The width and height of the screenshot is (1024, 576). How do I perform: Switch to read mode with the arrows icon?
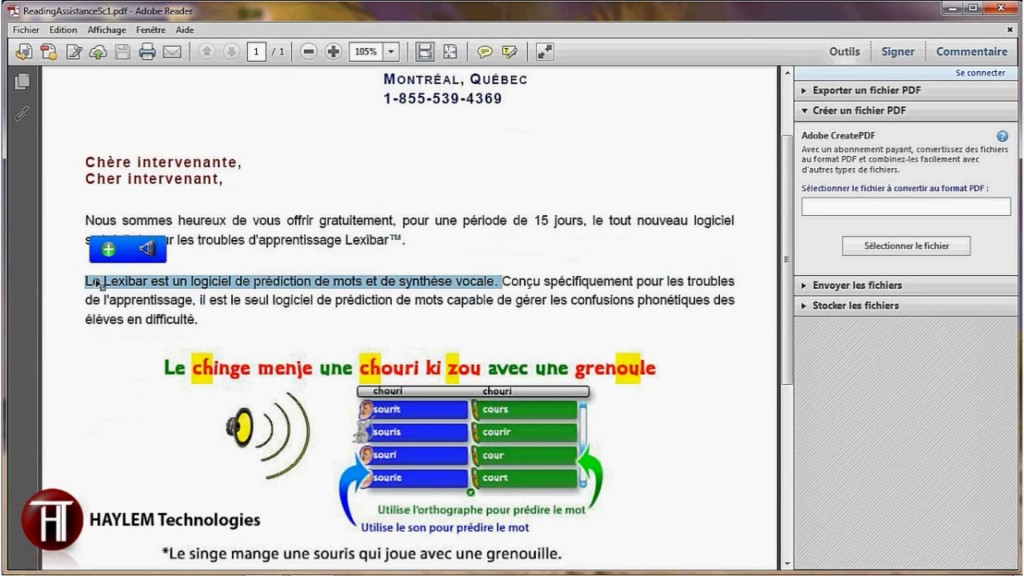tap(545, 52)
